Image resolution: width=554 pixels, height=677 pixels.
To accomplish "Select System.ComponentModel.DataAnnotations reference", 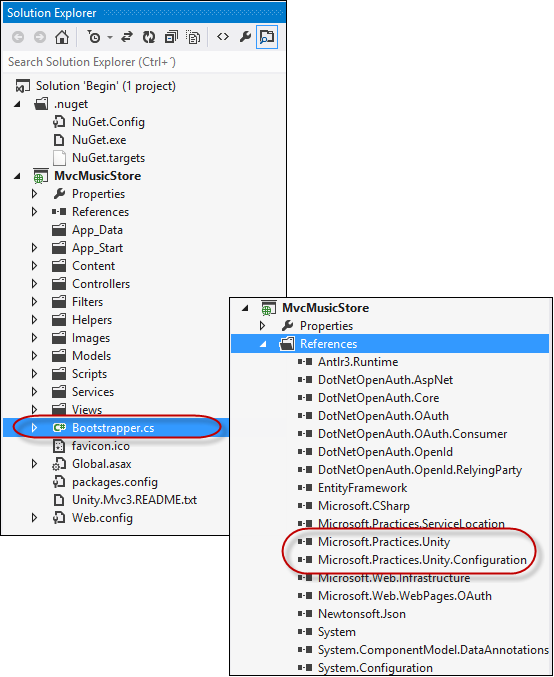I will click(x=433, y=650).
